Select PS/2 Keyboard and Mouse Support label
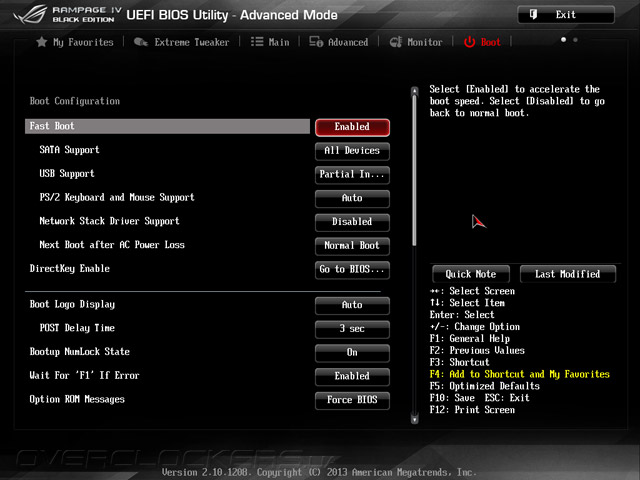640x480 pixels. pyautogui.click(x=117, y=197)
